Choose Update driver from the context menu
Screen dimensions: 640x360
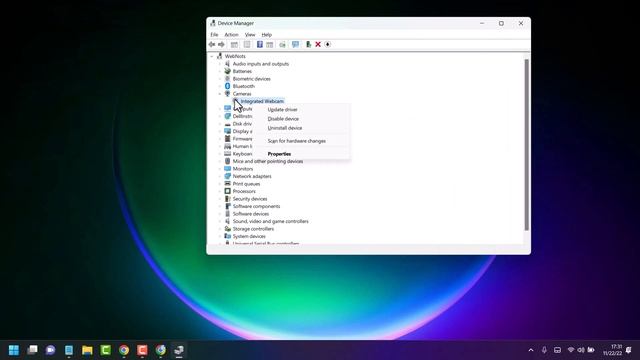[x=302, y=109]
